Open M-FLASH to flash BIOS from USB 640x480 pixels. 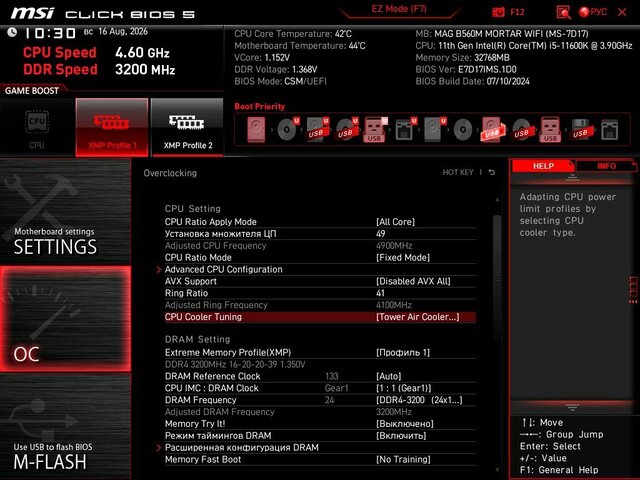(x=65, y=427)
